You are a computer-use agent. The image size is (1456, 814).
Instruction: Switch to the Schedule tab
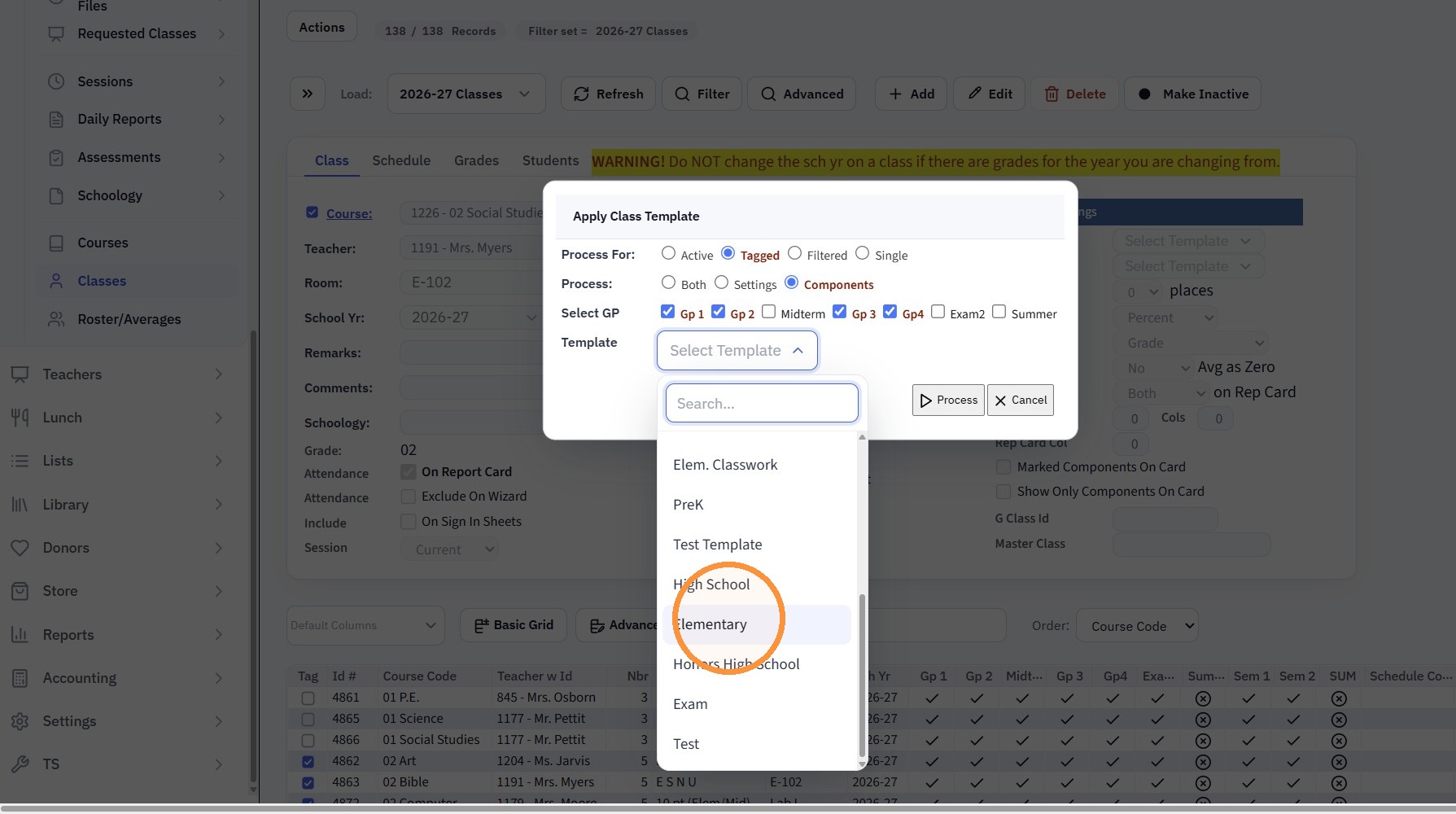[401, 160]
